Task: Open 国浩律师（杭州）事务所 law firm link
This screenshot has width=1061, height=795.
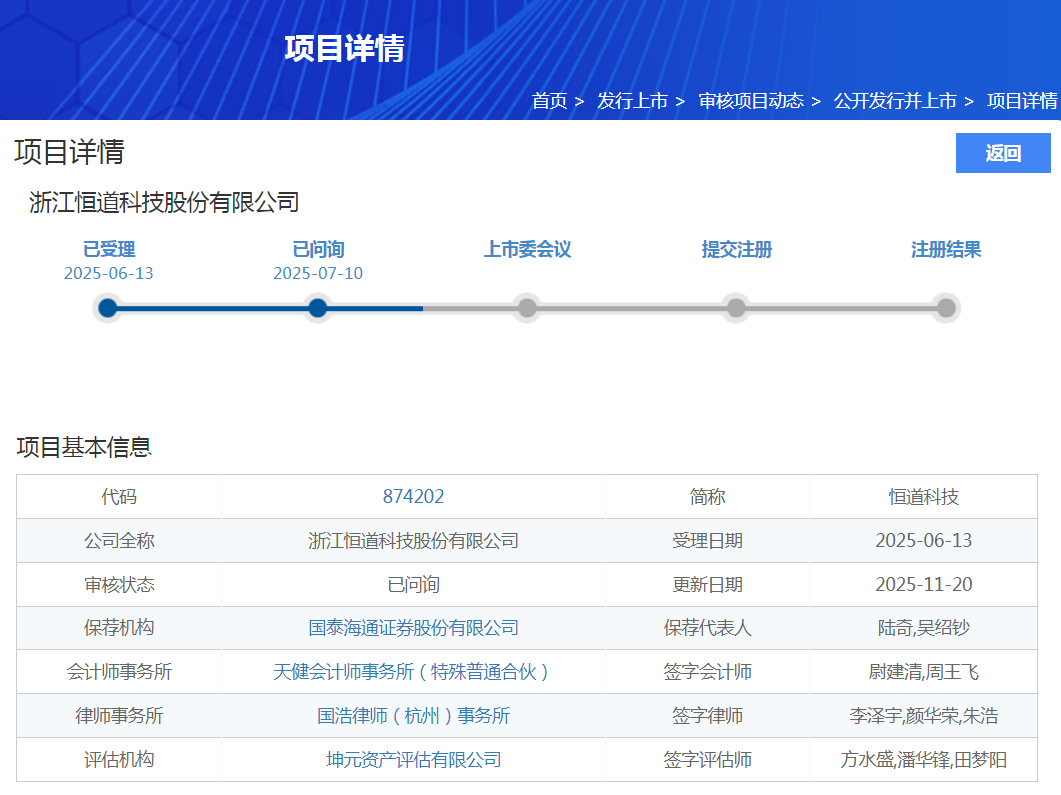Action: [x=413, y=716]
